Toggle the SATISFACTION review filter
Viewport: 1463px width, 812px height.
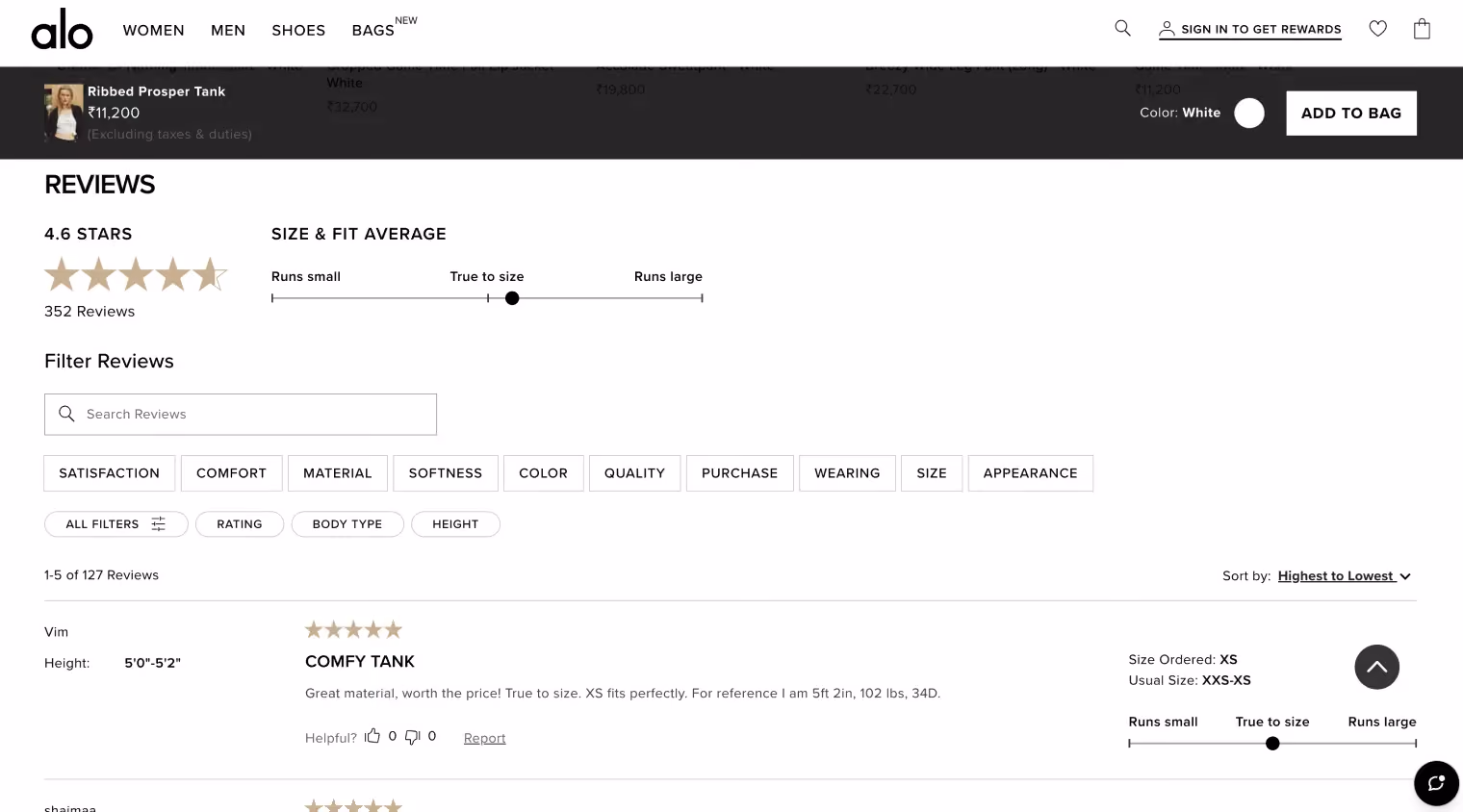[110, 473]
